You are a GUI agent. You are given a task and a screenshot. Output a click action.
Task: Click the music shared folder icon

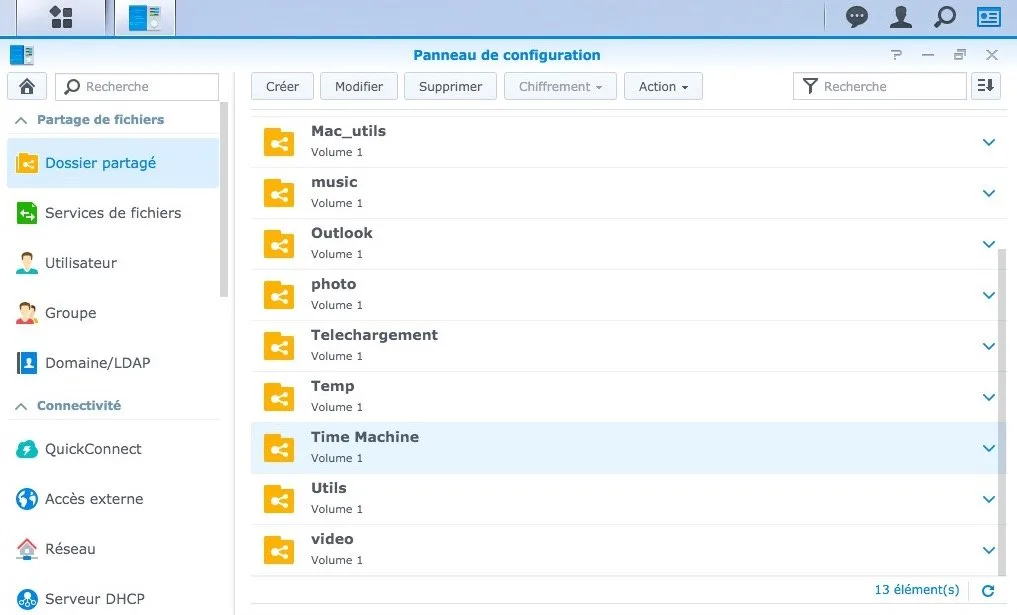(x=279, y=193)
